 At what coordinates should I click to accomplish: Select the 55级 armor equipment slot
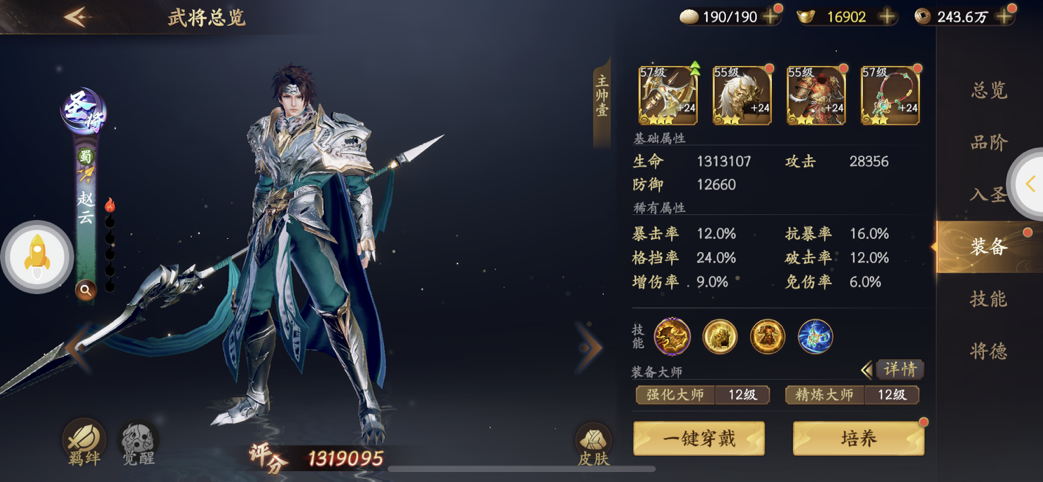[x=816, y=96]
